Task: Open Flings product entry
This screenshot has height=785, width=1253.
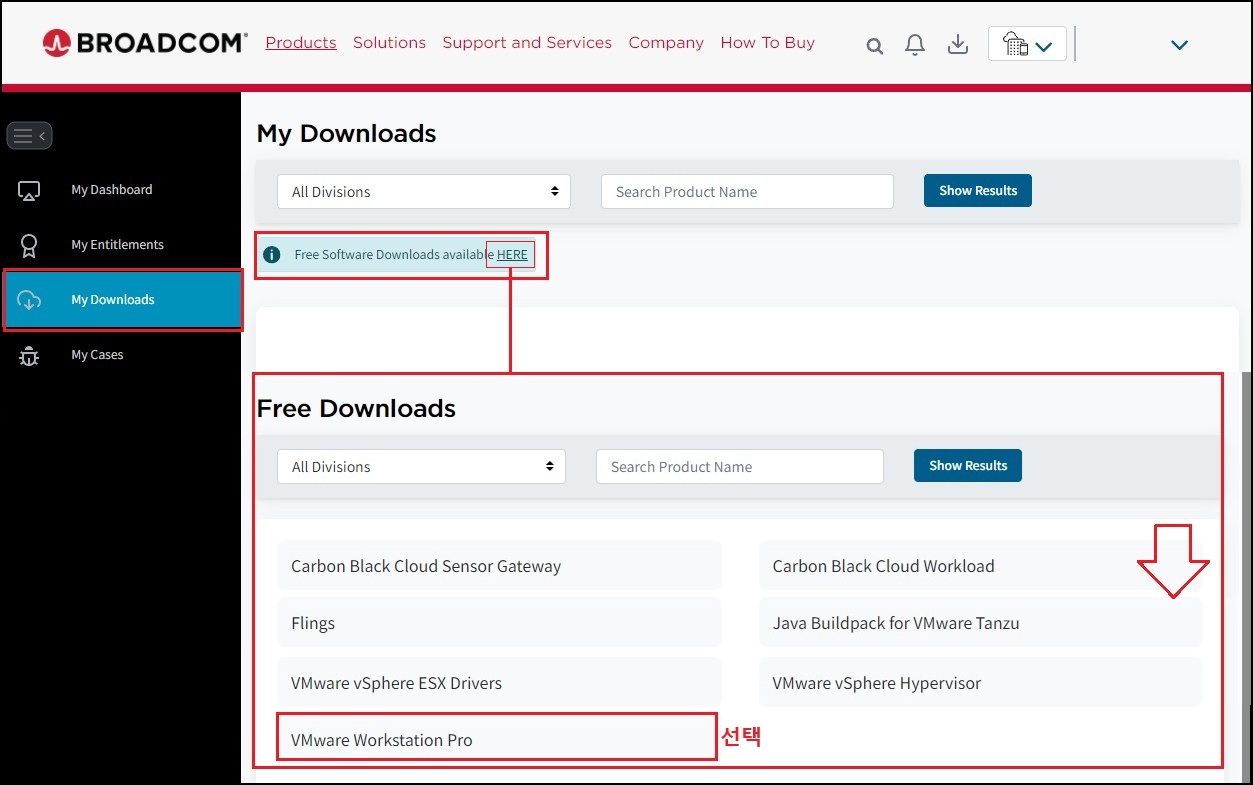Action: pos(499,623)
